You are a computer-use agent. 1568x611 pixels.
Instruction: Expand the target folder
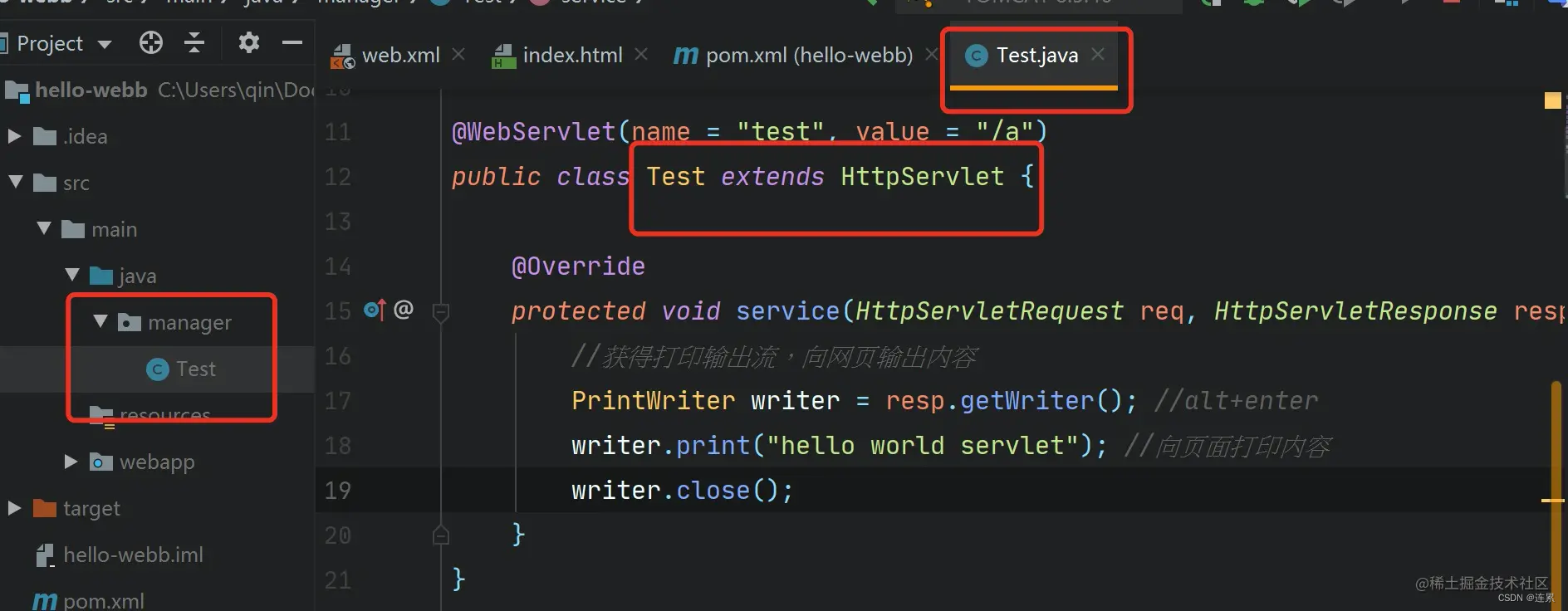pos(14,507)
